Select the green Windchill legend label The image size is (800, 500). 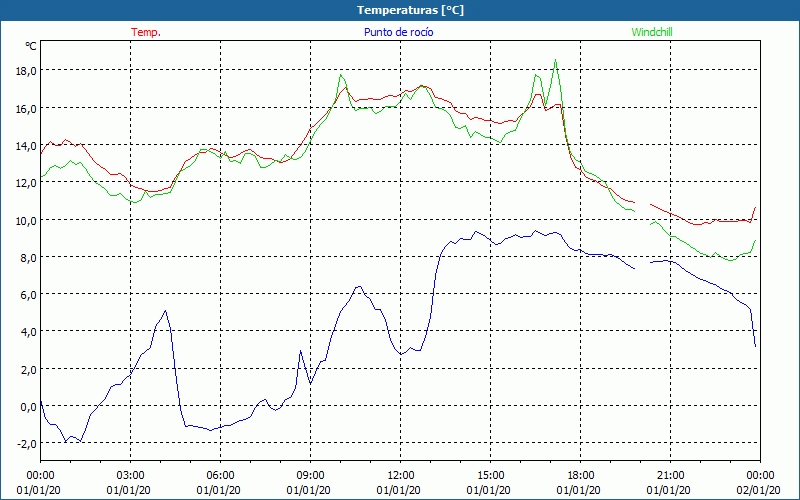[652, 32]
